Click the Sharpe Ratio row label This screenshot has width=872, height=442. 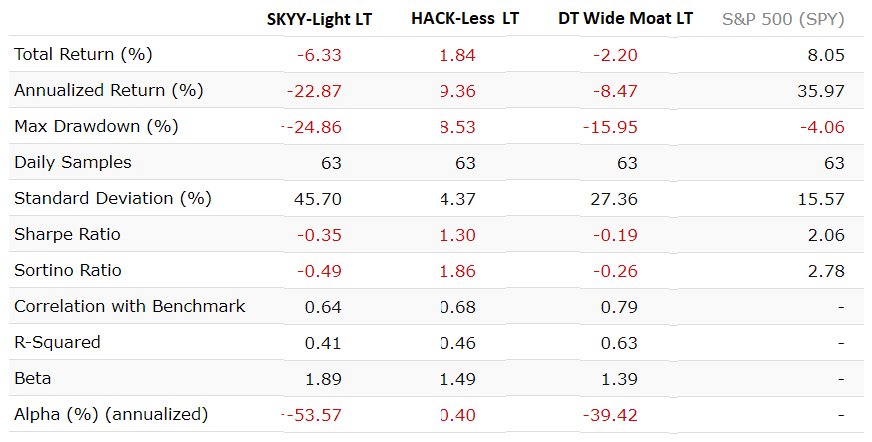point(69,234)
